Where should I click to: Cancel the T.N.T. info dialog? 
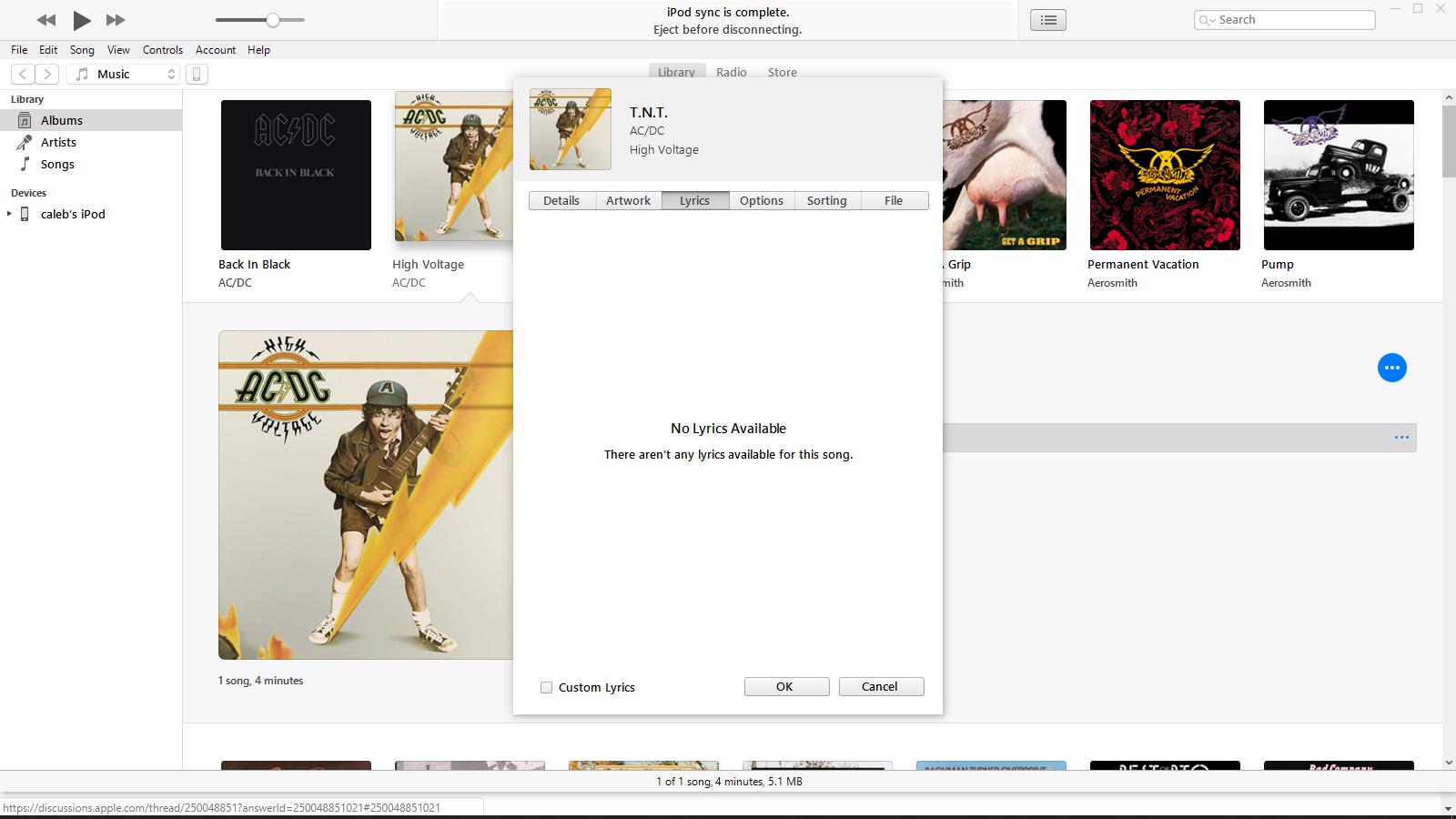[880, 686]
